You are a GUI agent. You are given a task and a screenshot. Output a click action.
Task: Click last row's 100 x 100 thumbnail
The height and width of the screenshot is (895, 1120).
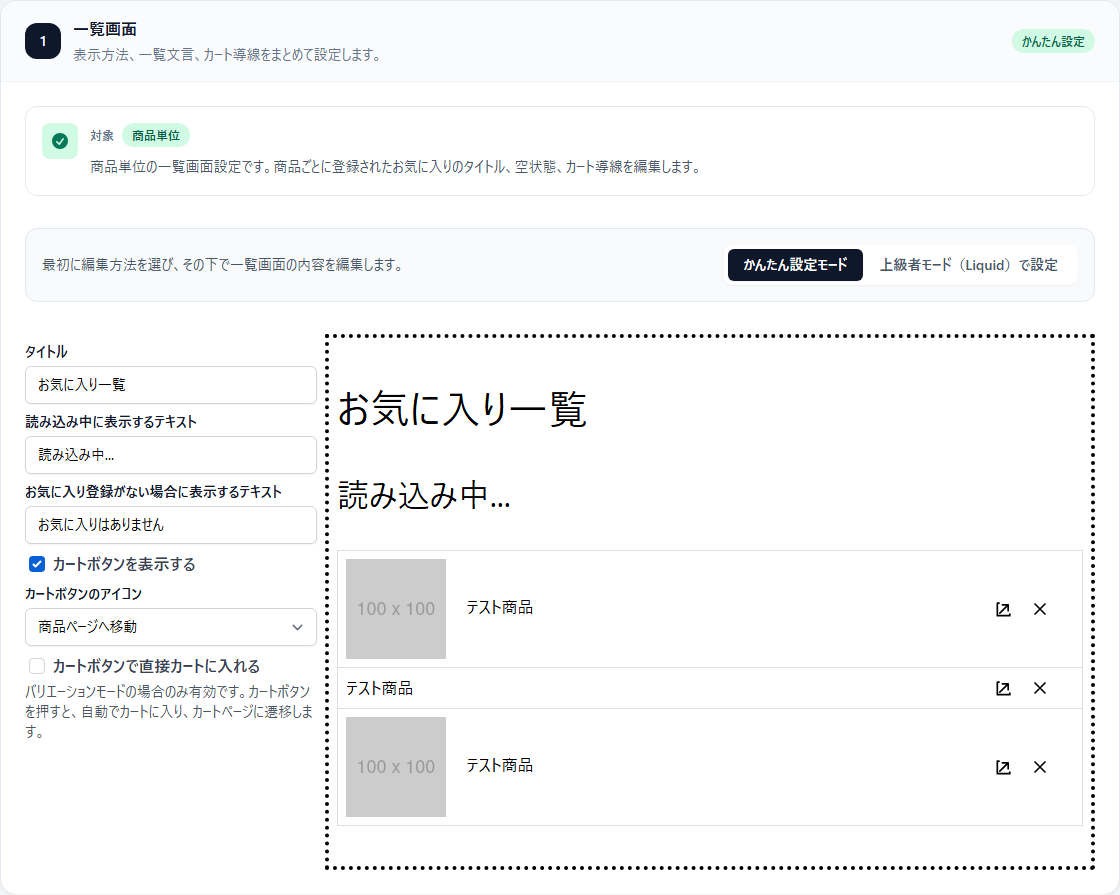coord(396,767)
